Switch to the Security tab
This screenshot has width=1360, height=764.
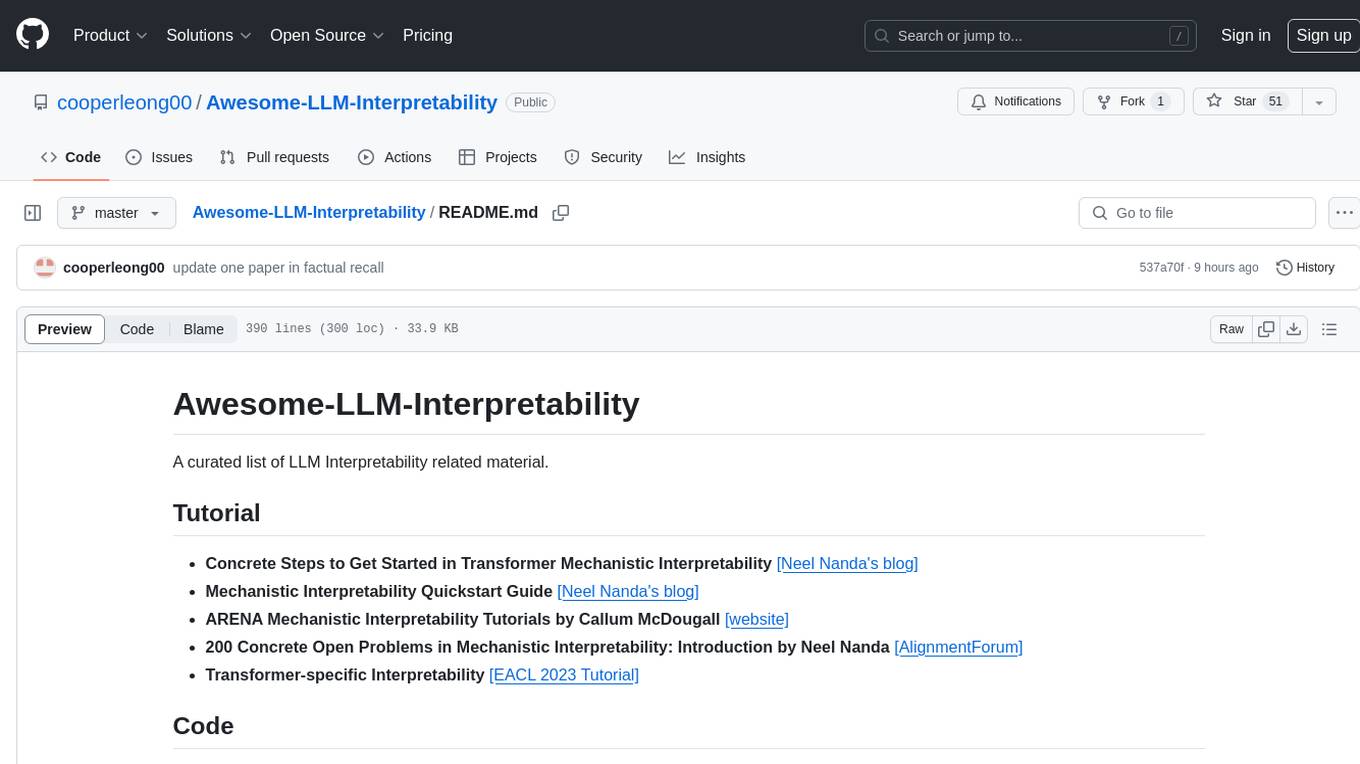coord(603,157)
